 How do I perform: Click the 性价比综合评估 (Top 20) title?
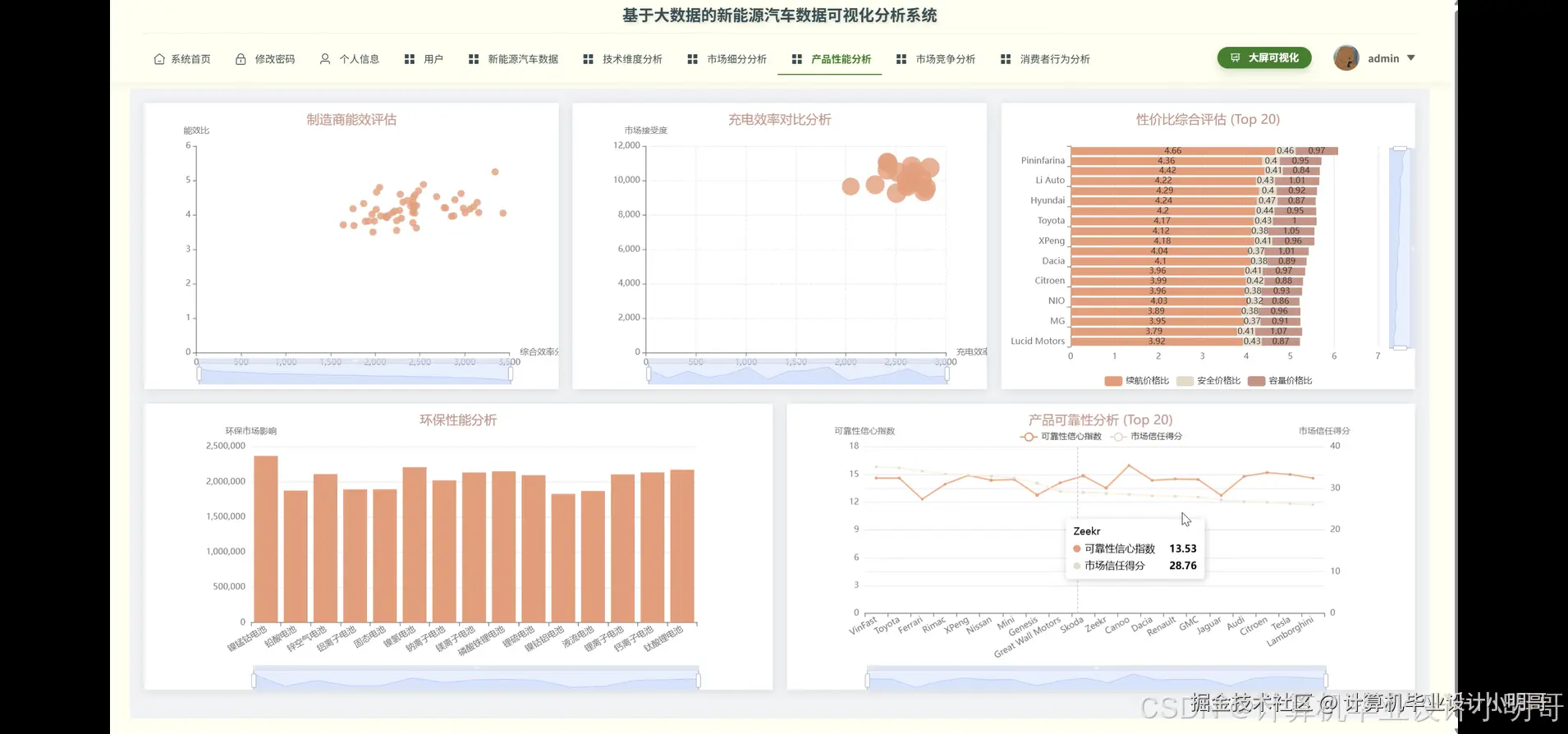click(x=1208, y=120)
